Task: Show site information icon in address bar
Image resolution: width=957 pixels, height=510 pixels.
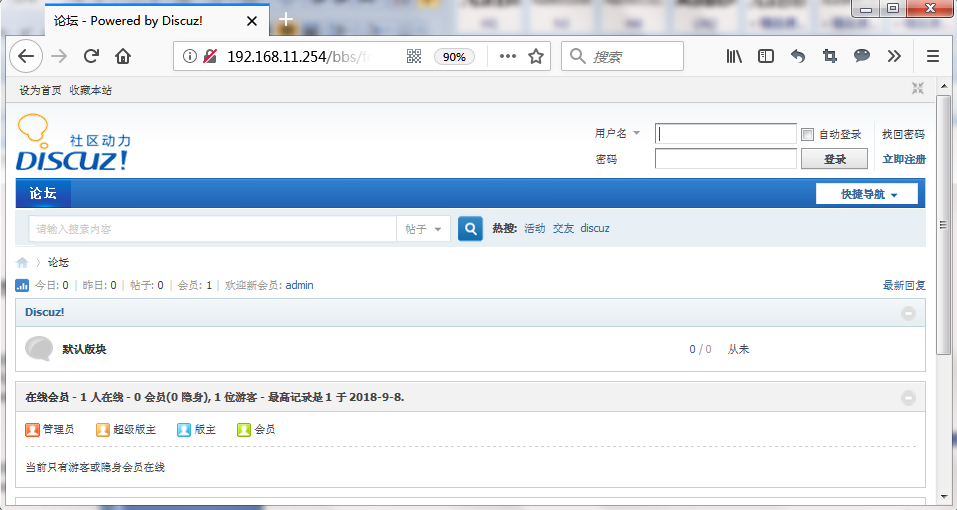Action: 190,56
